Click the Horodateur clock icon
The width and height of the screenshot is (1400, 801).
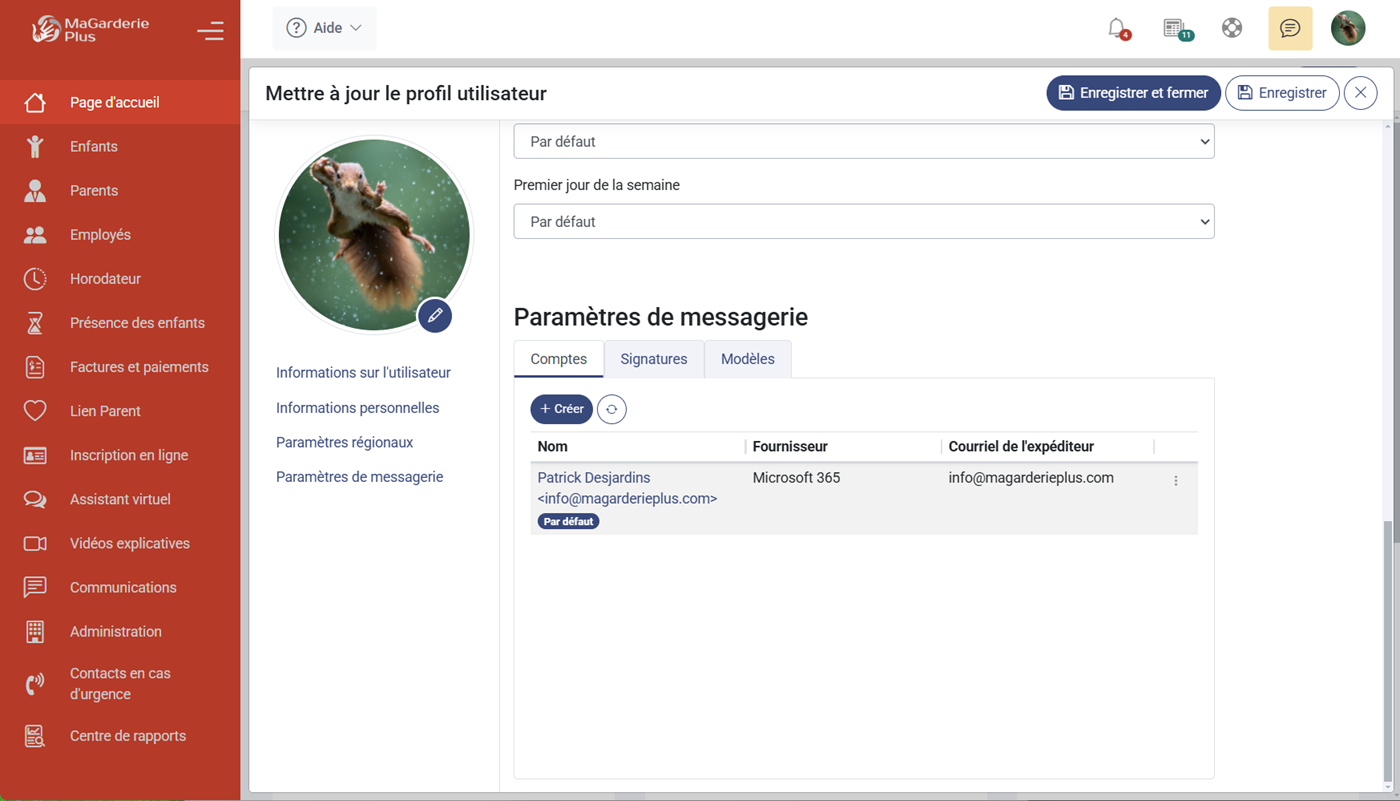tap(35, 279)
